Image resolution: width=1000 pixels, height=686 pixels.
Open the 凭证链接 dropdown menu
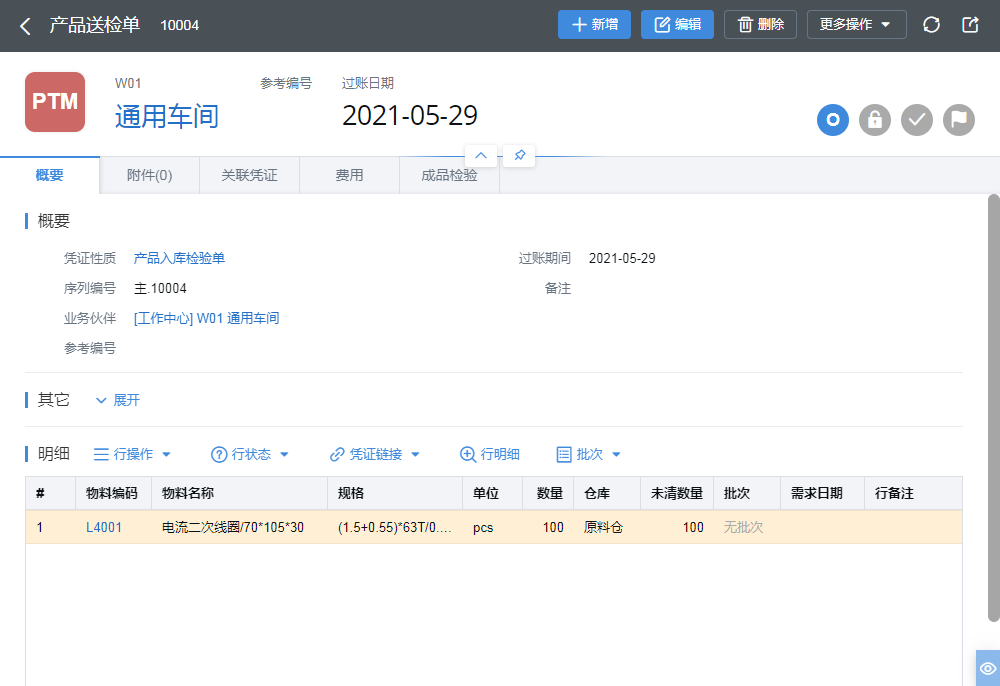[375, 454]
